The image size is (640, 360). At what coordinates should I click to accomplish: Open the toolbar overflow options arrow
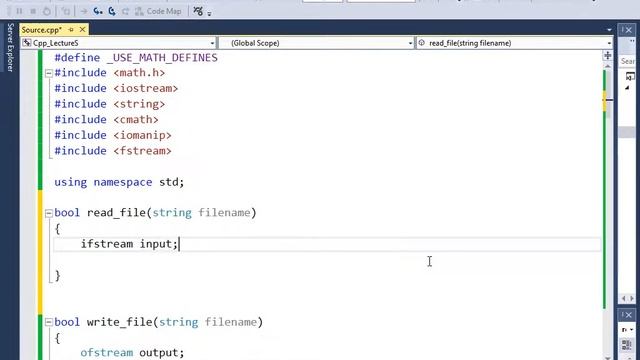click(209, 13)
